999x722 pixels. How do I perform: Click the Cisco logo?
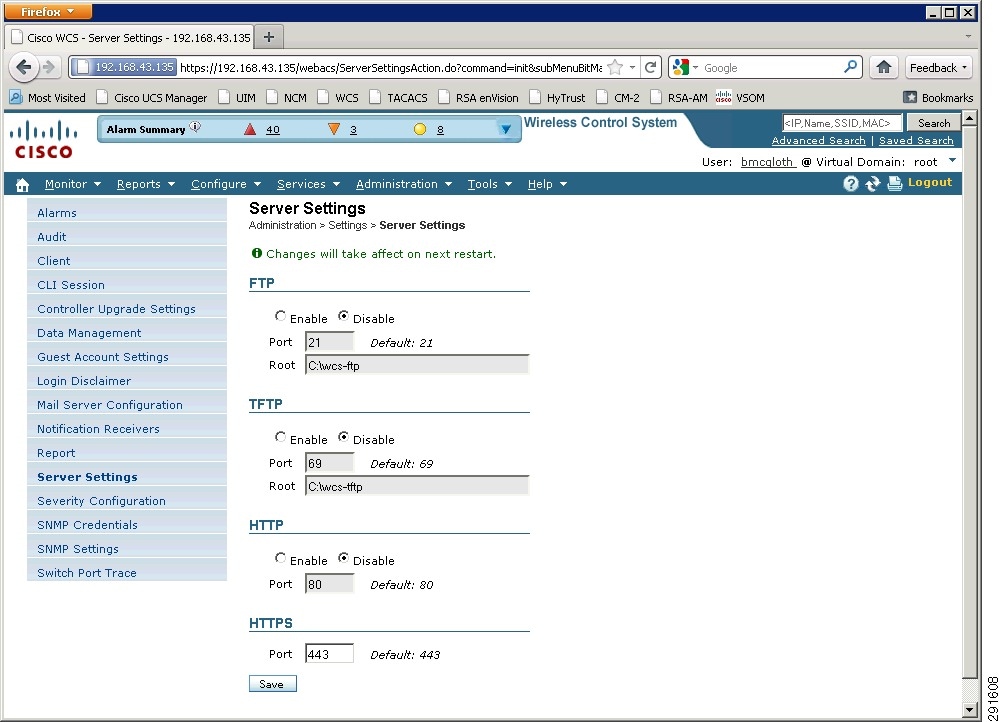[x=43, y=140]
